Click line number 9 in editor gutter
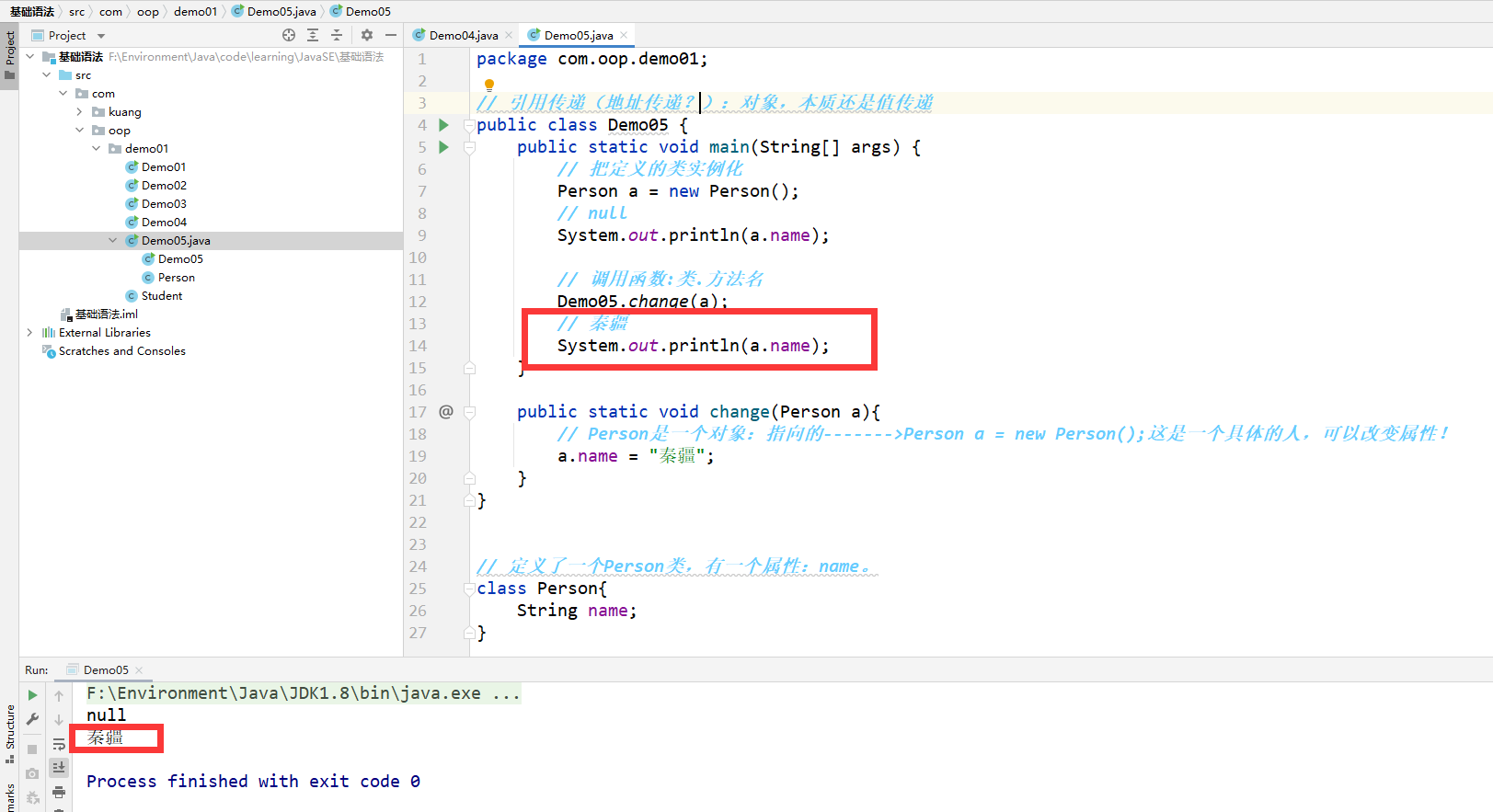 tap(422, 235)
